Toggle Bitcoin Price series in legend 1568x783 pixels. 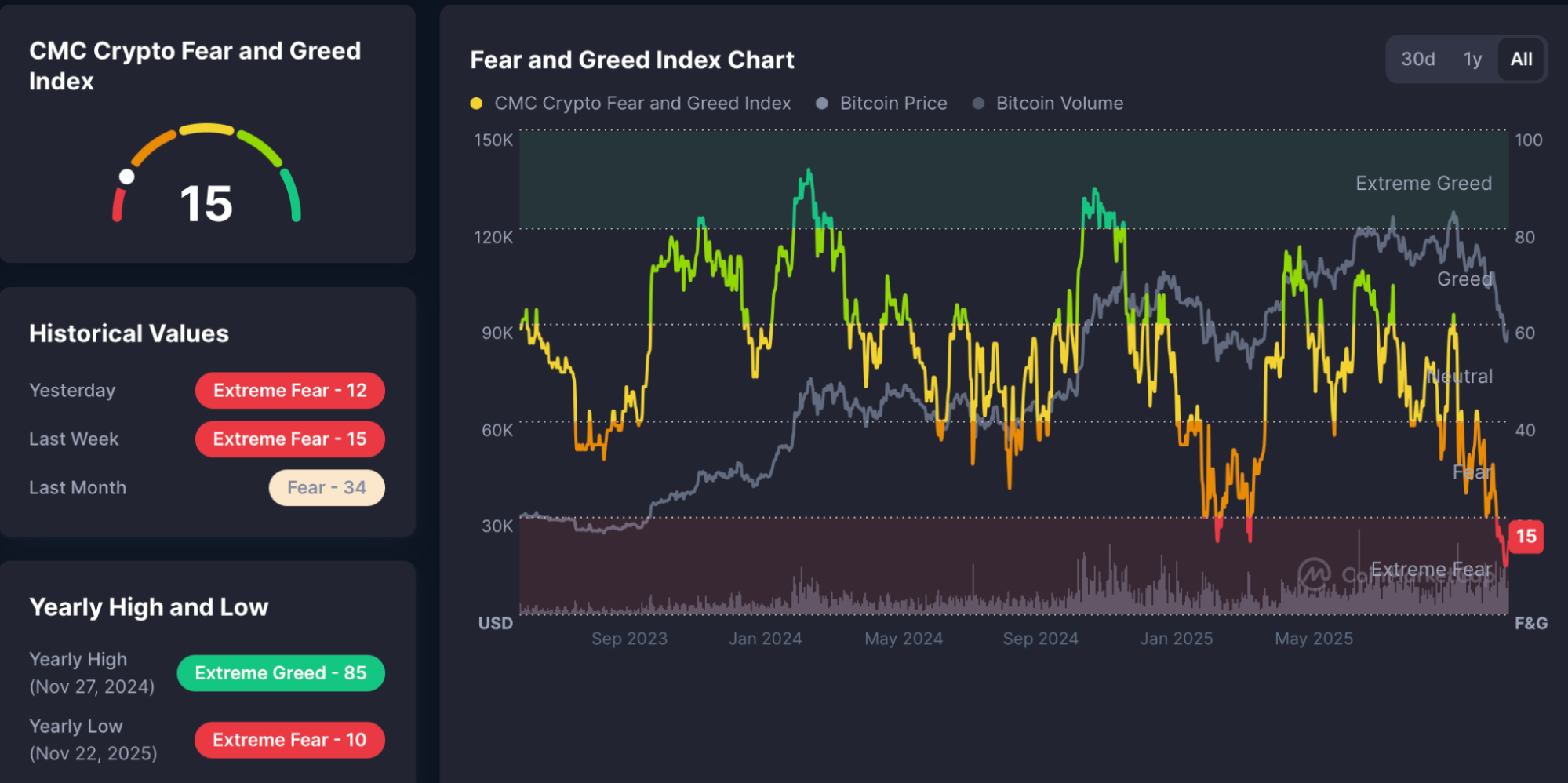(893, 104)
